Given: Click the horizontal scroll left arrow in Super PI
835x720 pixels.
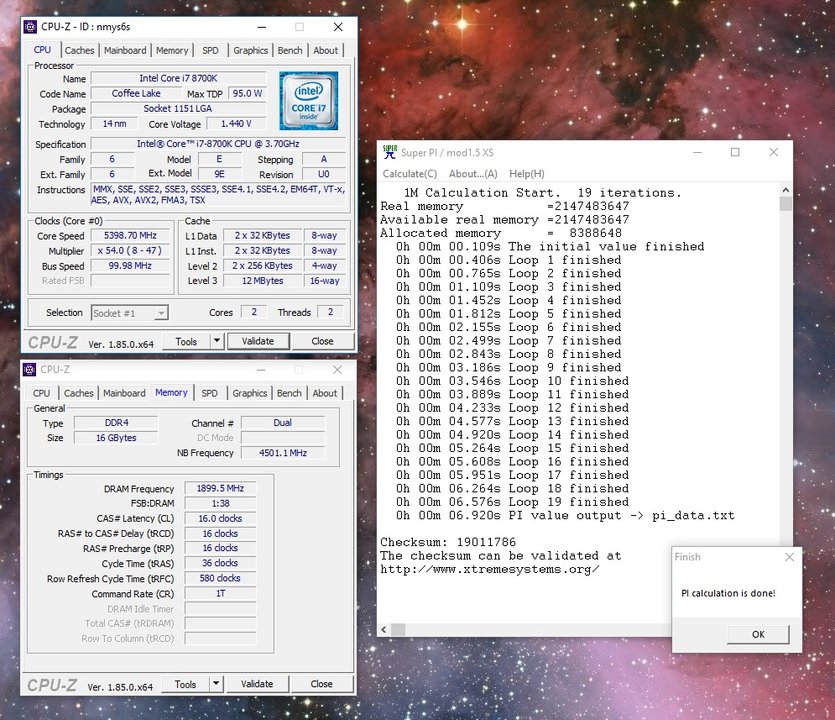Looking at the screenshot, I should [x=384, y=629].
